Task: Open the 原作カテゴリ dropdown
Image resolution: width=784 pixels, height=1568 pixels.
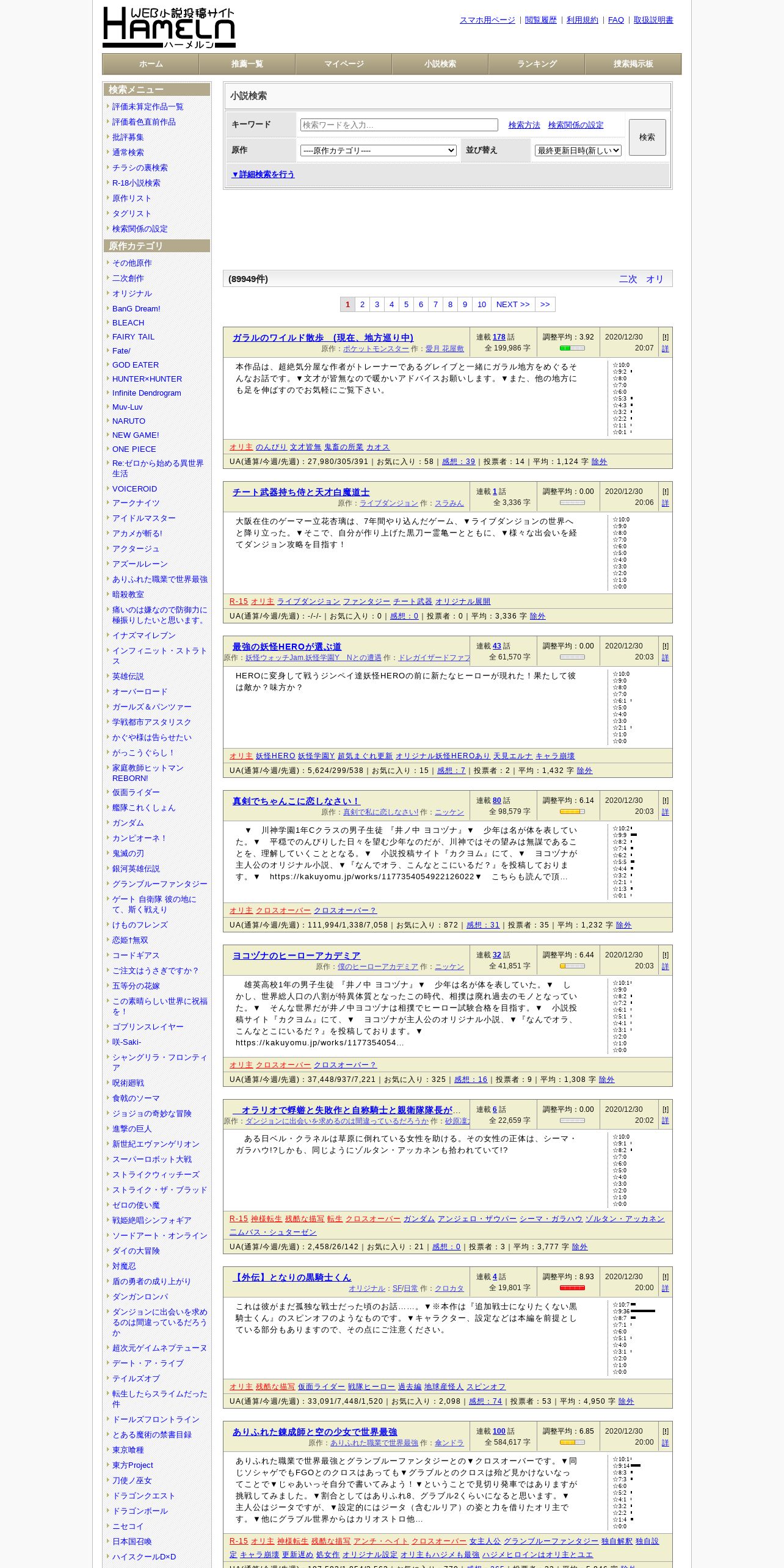Action: point(379,150)
